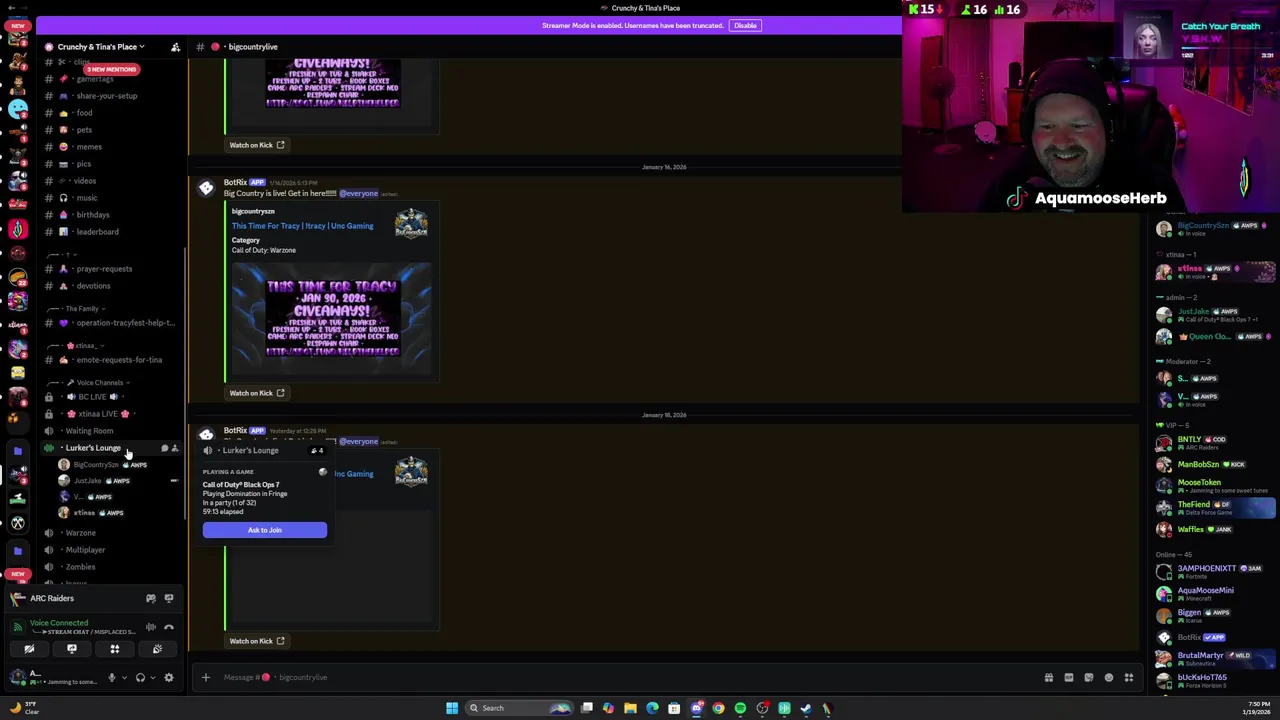Turn on camera in voice panel
The height and width of the screenshot is (720, 1280).
[x=29, y=649]
